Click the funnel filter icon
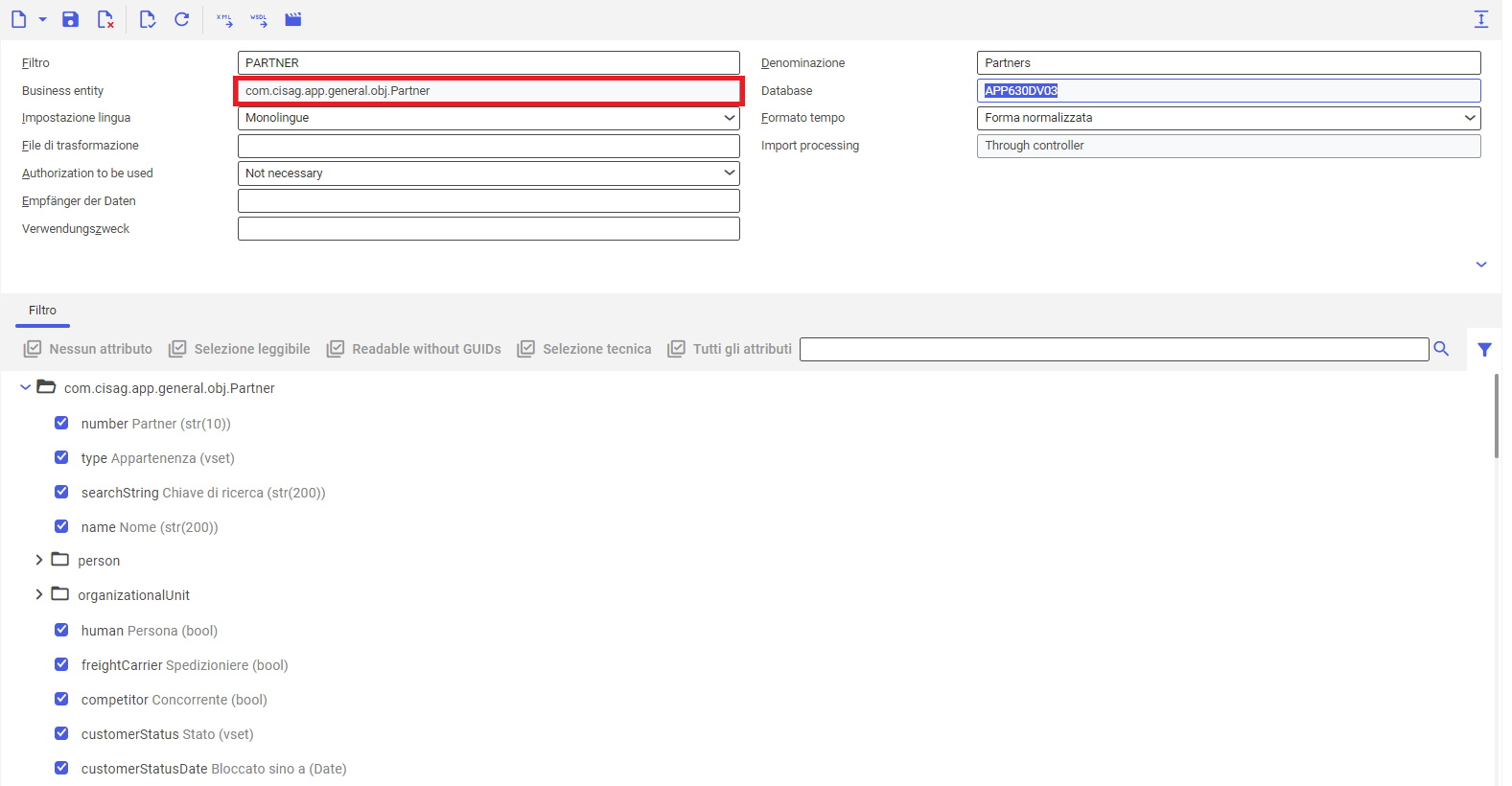The height and width of the screenshot is (786, 1512). click(x=1484, y=350)
